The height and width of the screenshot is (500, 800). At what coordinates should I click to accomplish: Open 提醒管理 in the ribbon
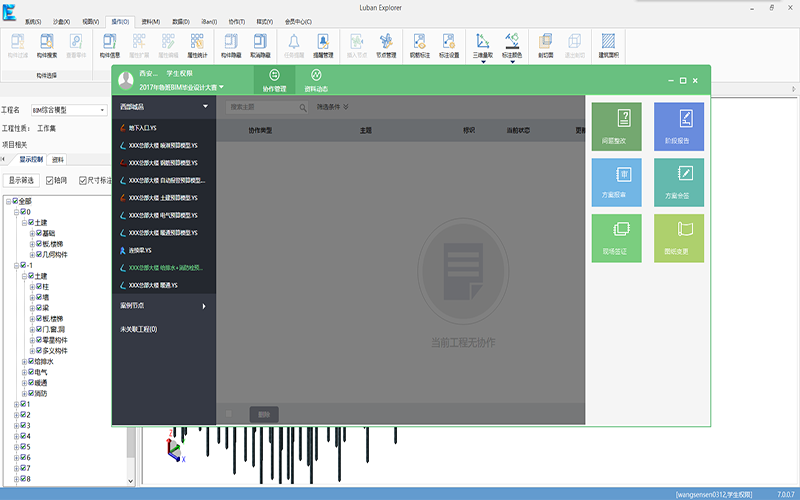pos(322,45)
